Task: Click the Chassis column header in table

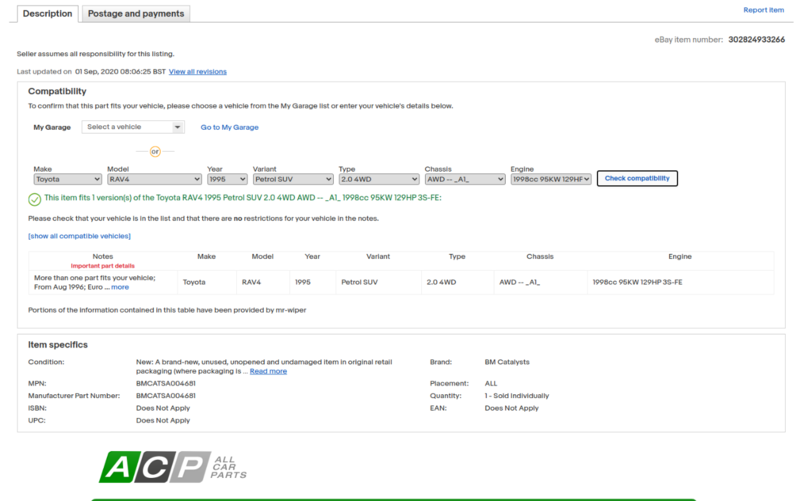Action: point(540,257)
